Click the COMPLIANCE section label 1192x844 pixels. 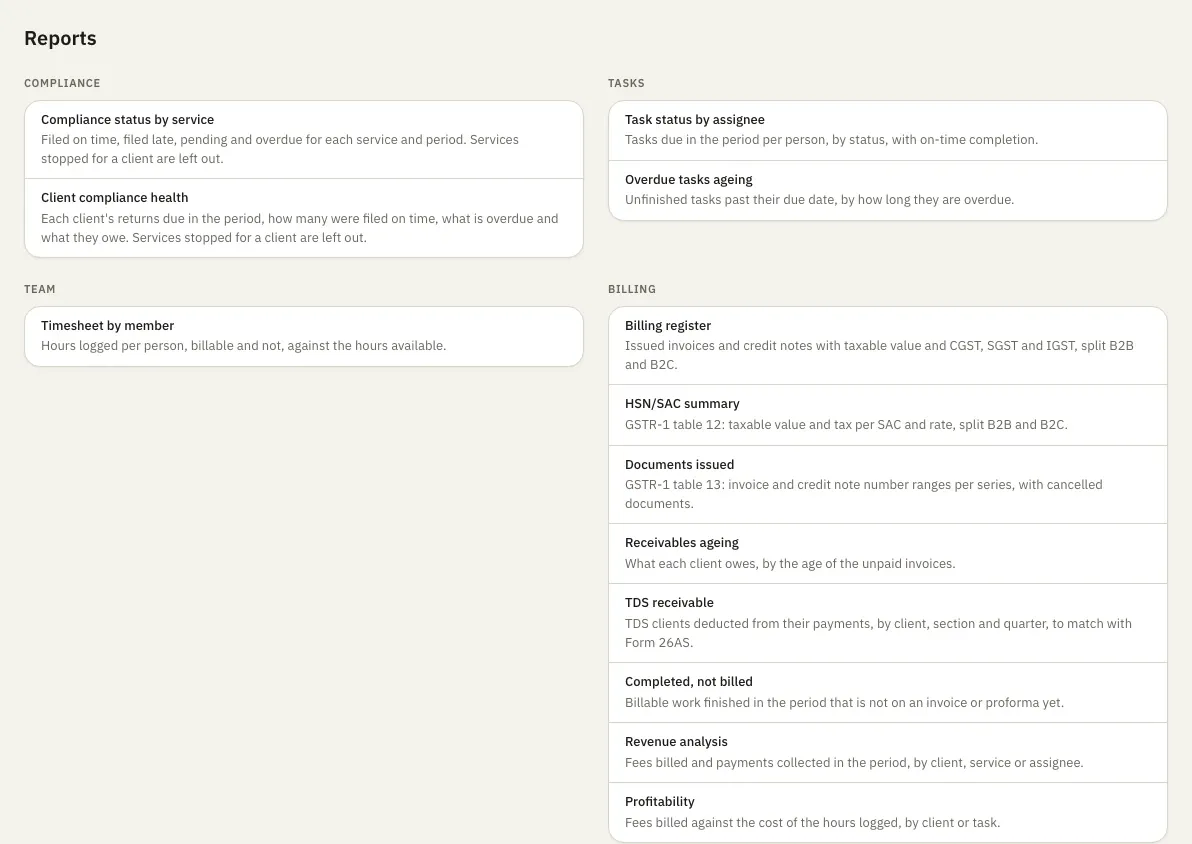coord(62,83)
